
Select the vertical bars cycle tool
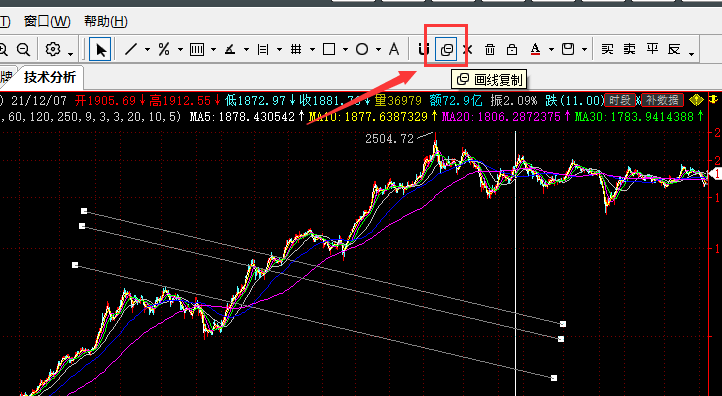[197, 49]
